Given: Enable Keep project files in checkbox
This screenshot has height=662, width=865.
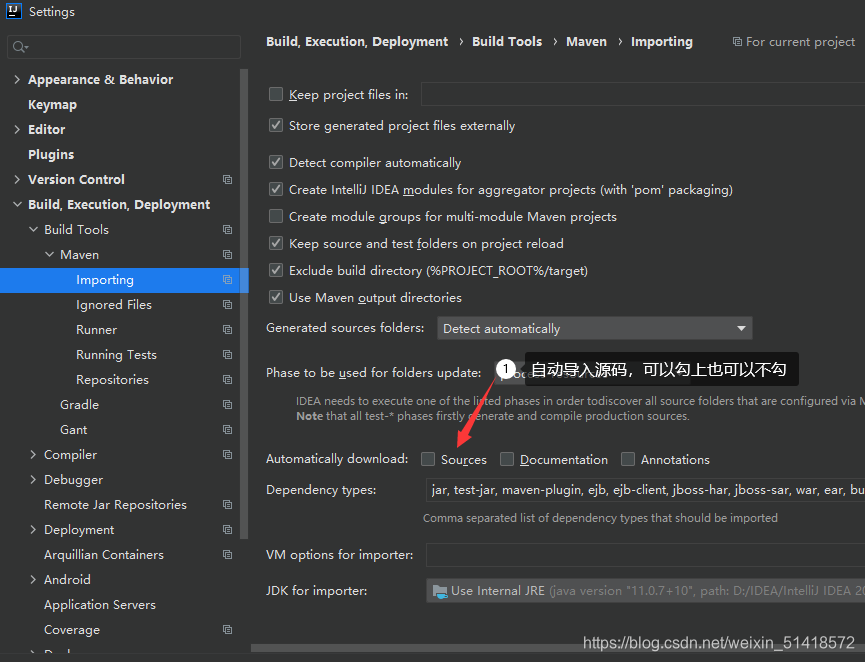Looking at the screenshot, I should coord(276,94).
